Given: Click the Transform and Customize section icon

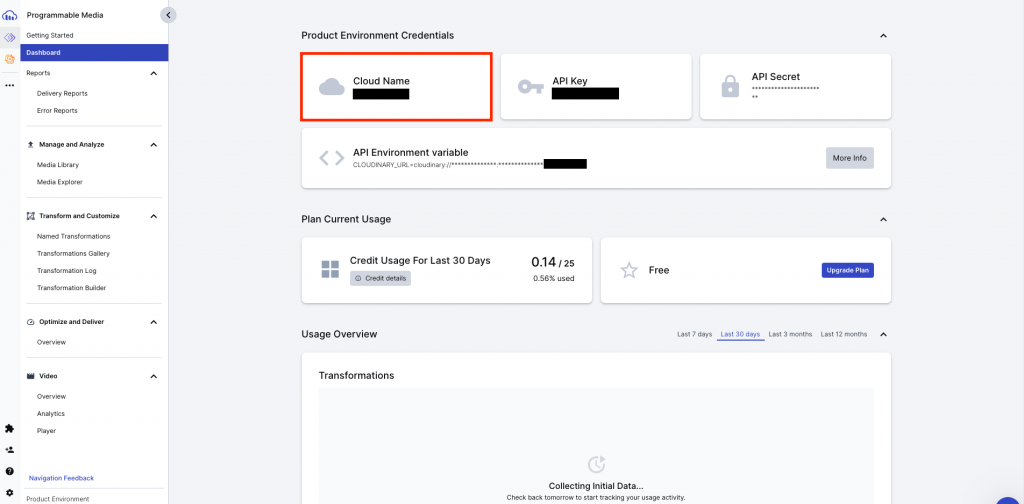Looking at the screenshot, I should click(30, 216).
